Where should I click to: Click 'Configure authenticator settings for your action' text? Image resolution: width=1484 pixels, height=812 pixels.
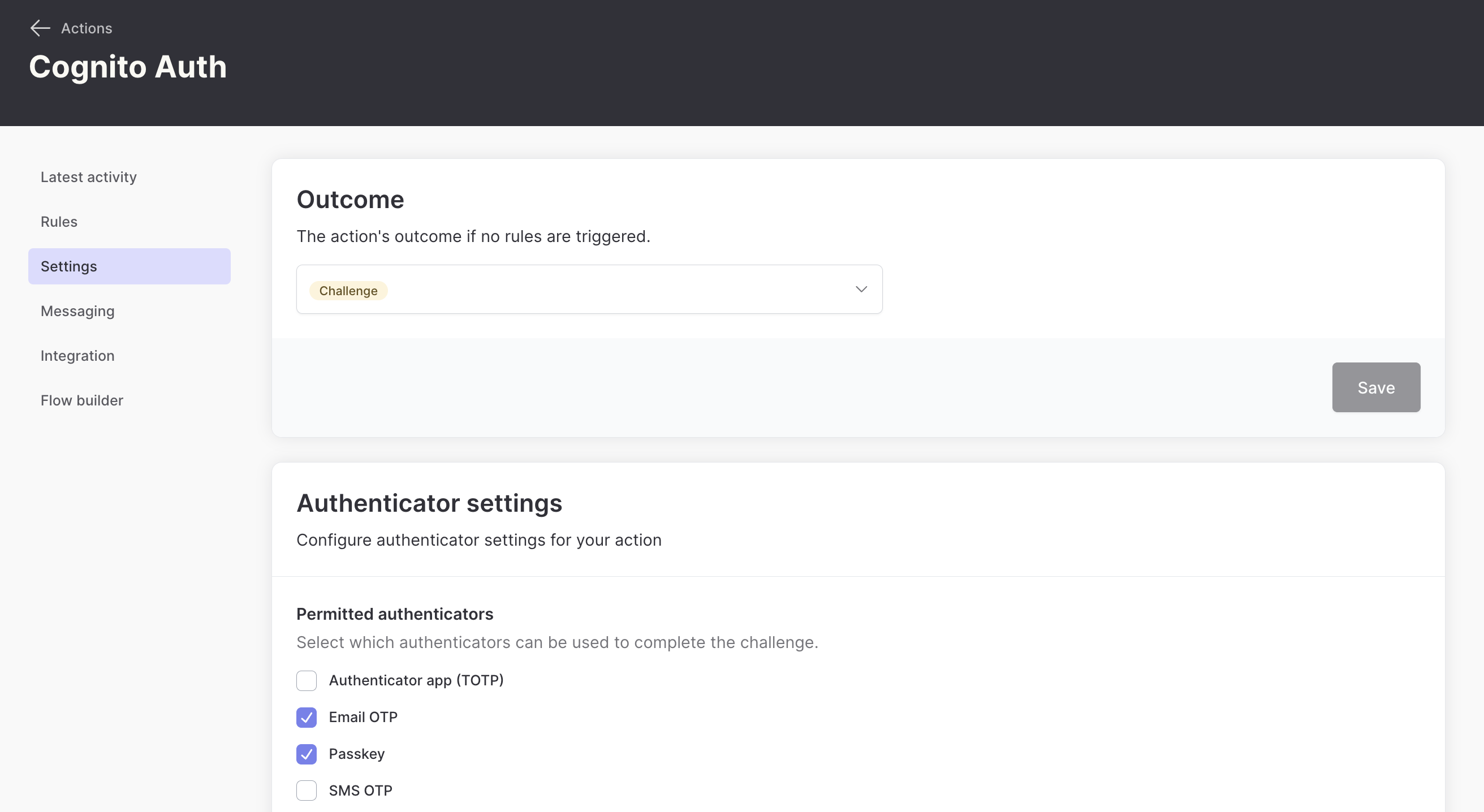(478, 540)
